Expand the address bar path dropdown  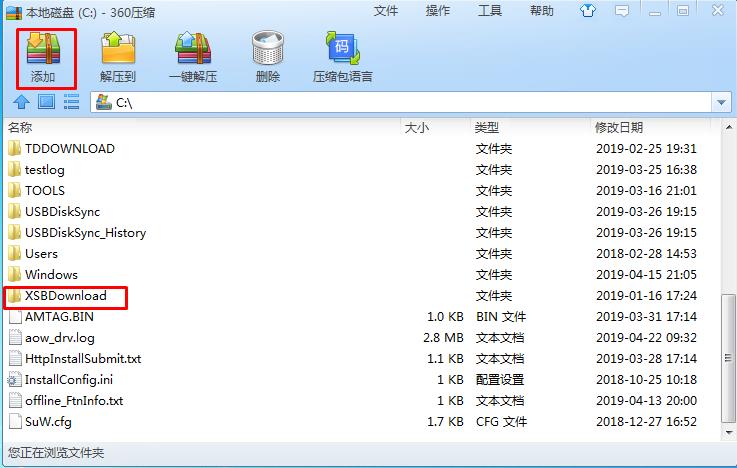click(722, 103)
